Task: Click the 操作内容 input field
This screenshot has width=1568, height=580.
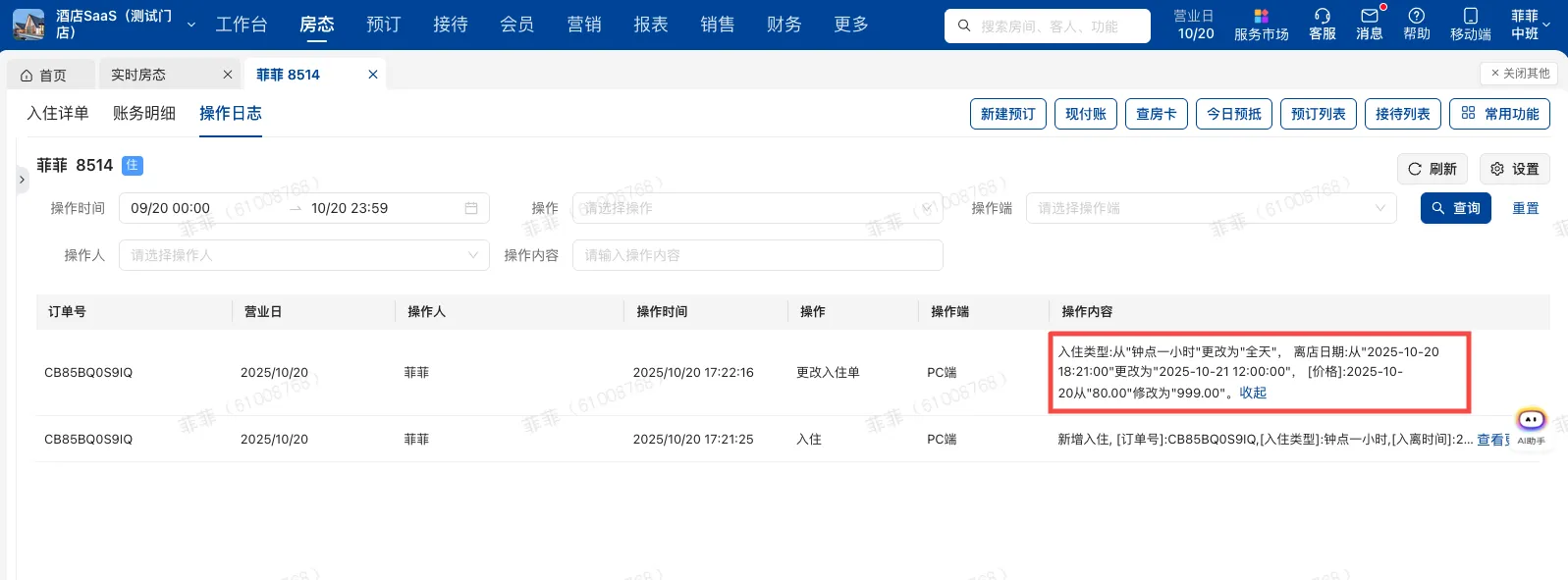Action: tap(757, 255)
